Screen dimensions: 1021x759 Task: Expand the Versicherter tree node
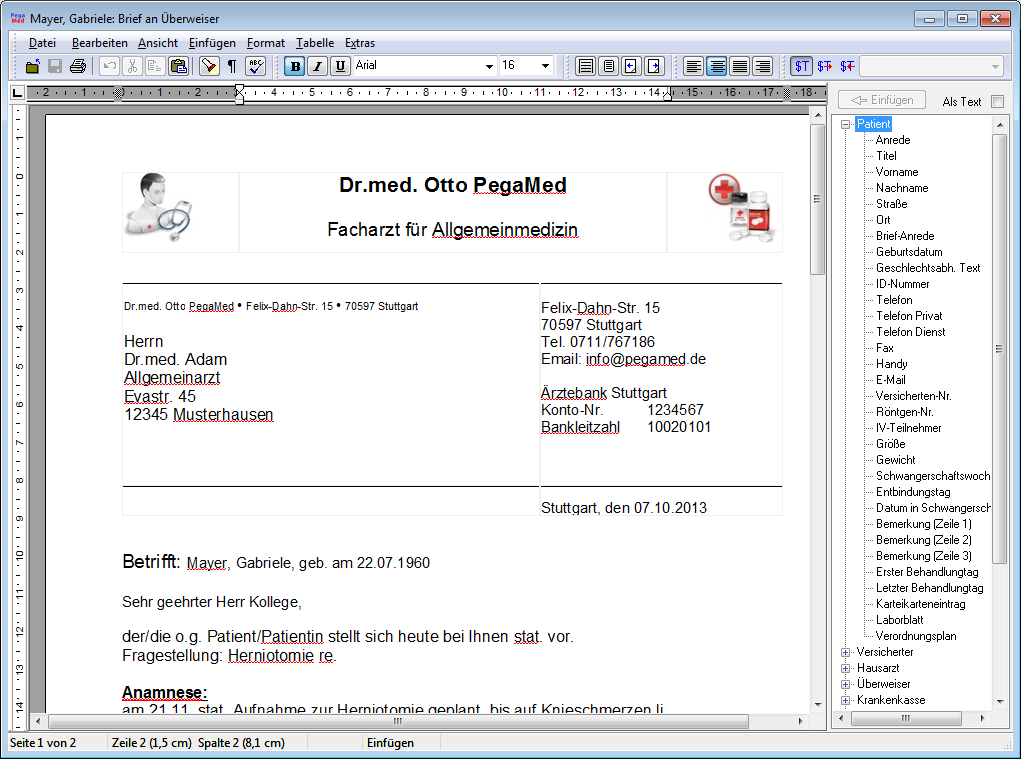[845, 652]
